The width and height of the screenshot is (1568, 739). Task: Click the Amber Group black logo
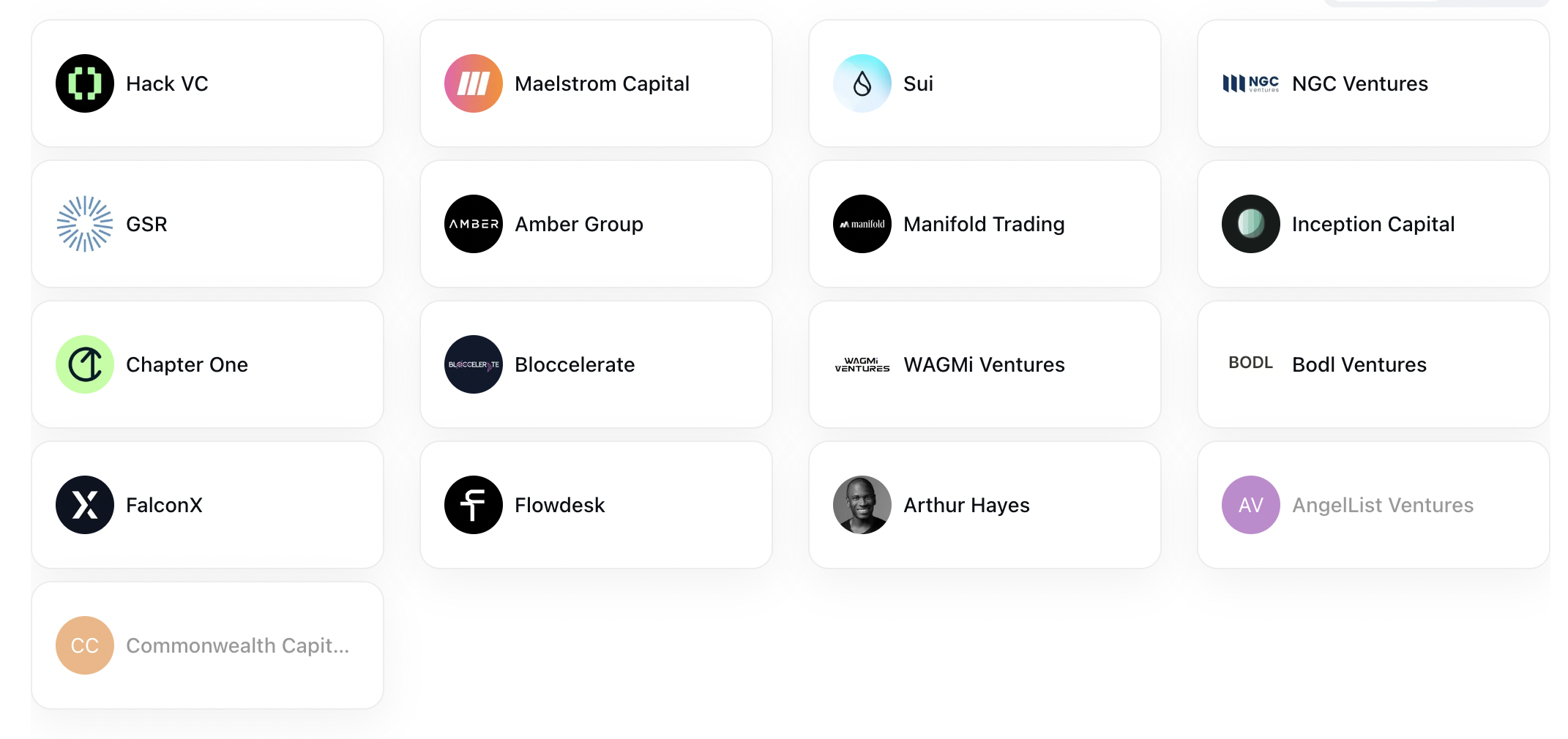474,224
